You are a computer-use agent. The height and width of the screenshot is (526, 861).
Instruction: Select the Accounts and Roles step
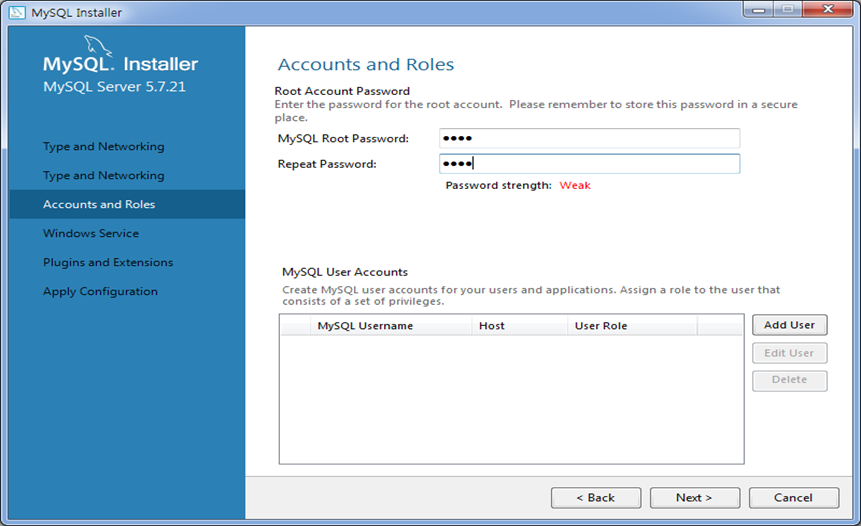[x=127, y=204]
